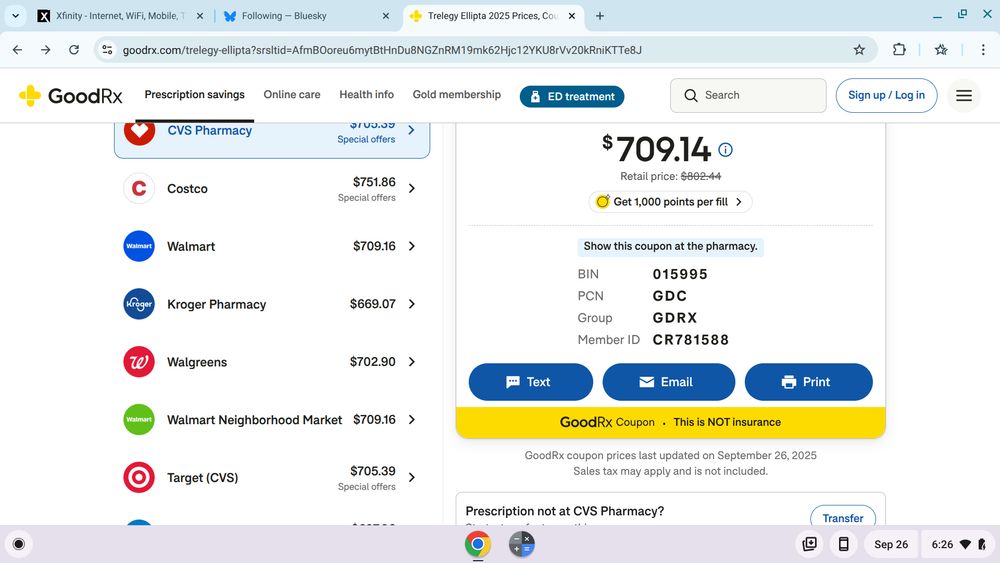Click the Chrome icon in the shelf
Viewport: 1000px width, 563px height.
[x=478, y=544]
